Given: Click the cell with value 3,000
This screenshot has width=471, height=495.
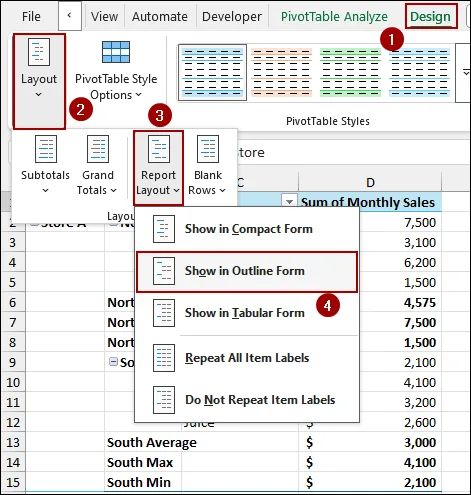Looking at the screenshot, I should [370, 442].
